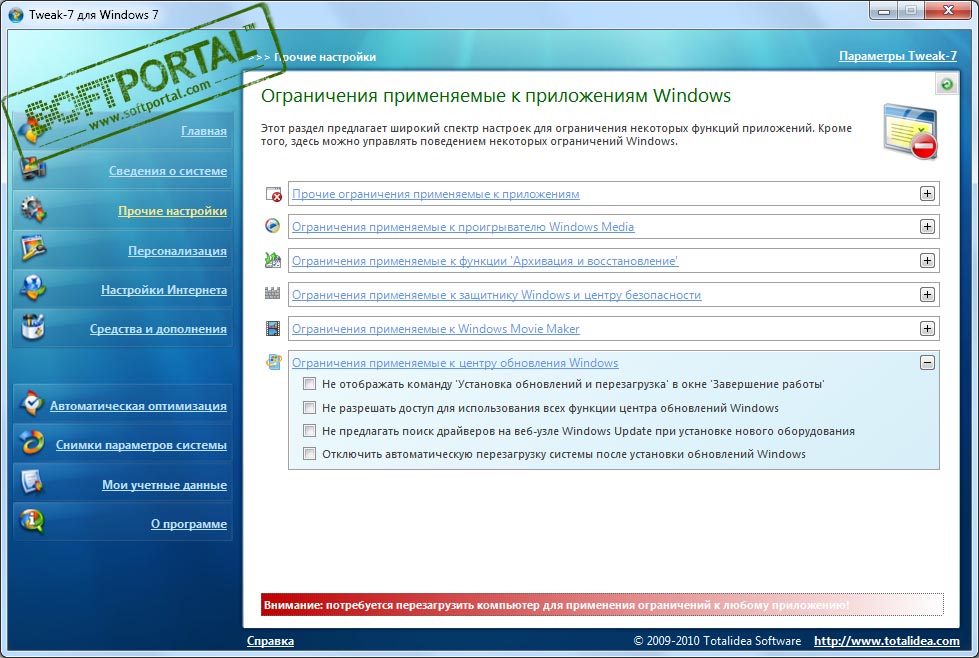Screen dimensions: 979x658
Task: Click the Tweak-7 title bar application icon
Action: click(x=16, y=14)
